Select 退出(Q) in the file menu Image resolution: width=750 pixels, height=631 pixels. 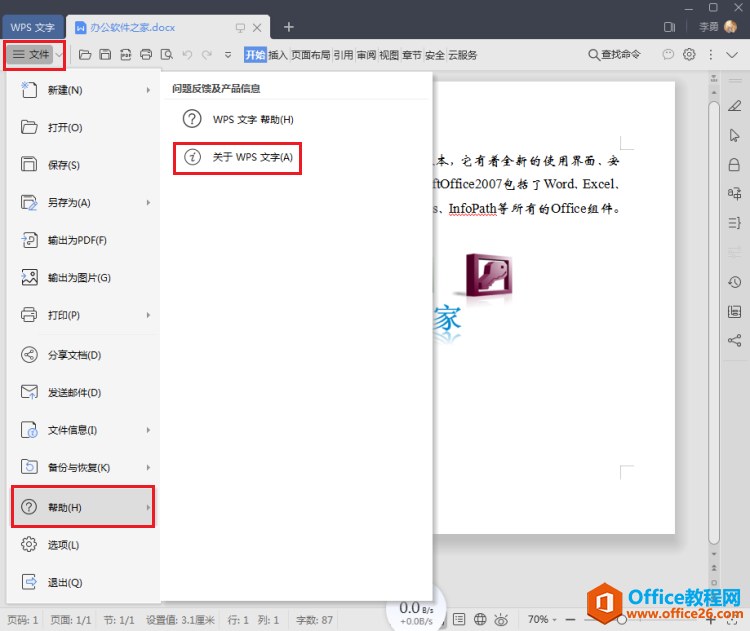tap(83, 582)
